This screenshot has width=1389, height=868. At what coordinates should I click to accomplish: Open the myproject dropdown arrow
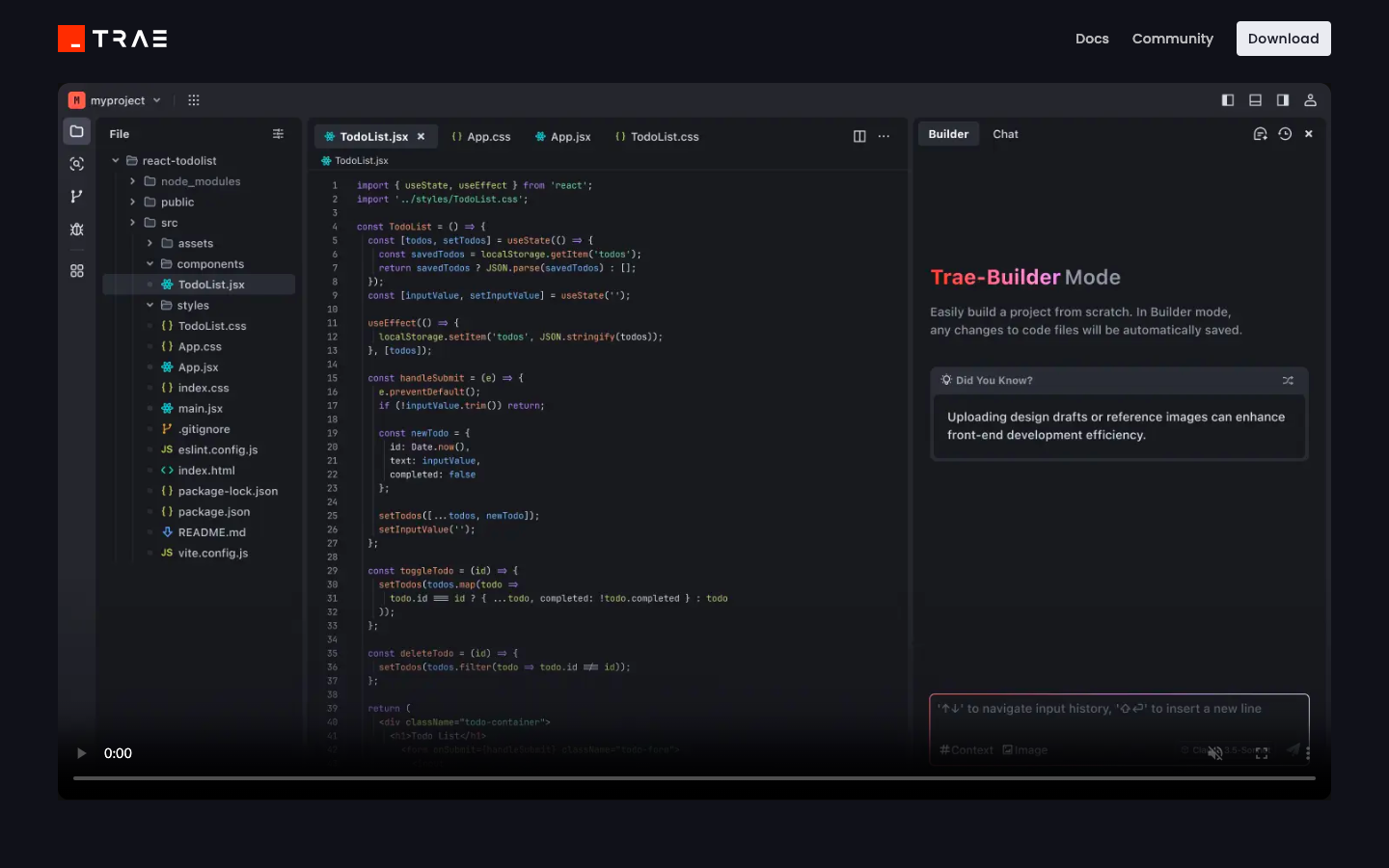157,100
